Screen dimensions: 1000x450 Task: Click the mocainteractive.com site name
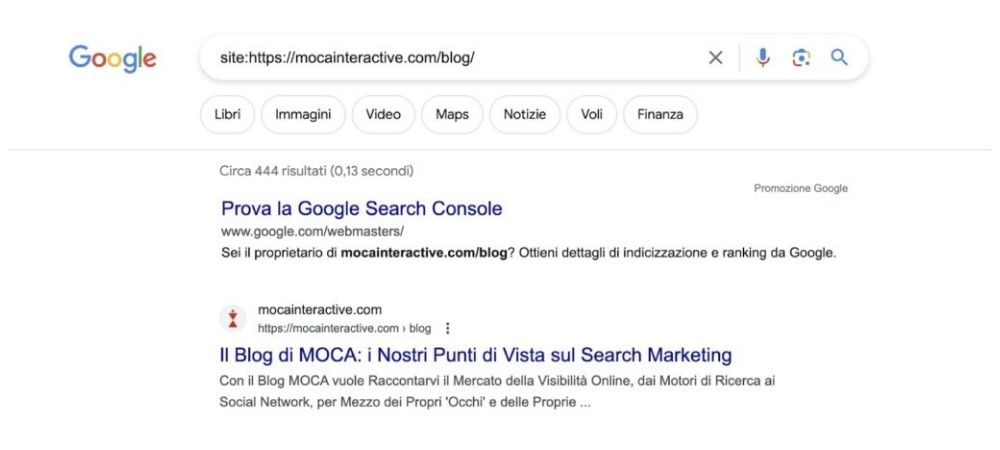tap(320, 310)
